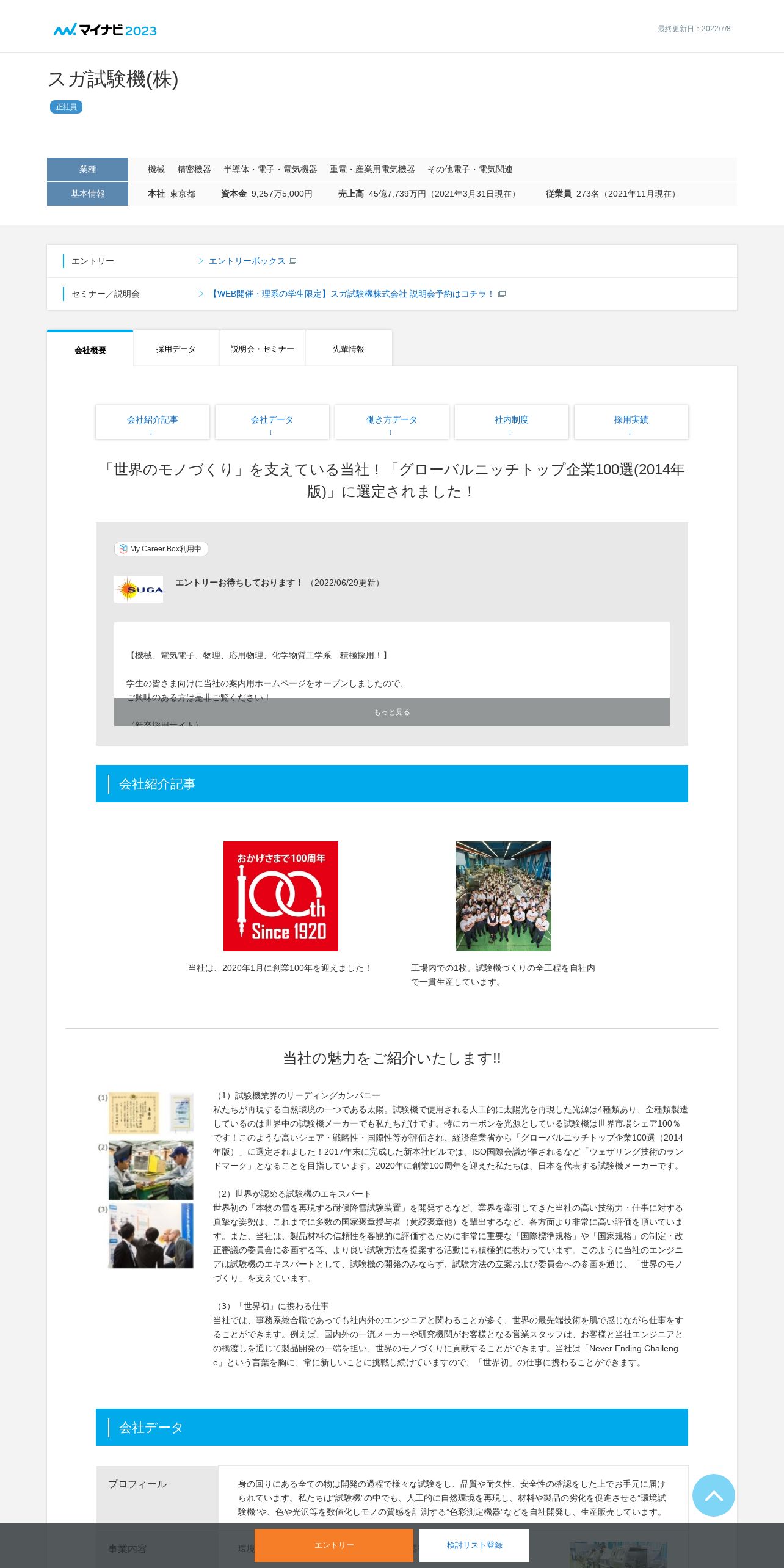Click the scroll-to-top round arrow button
This screenshot has width=784, height=1568.
tap(713, 1495)
